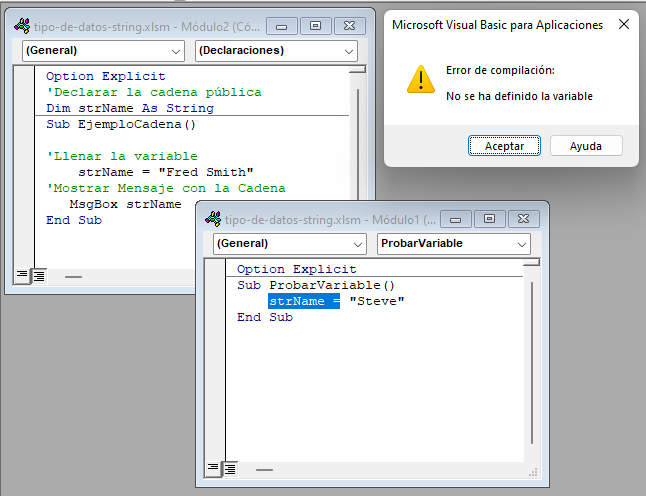Click 'Option Explicit' in Módulo2 window
This screenshot has height=496, width=646.
106,76
